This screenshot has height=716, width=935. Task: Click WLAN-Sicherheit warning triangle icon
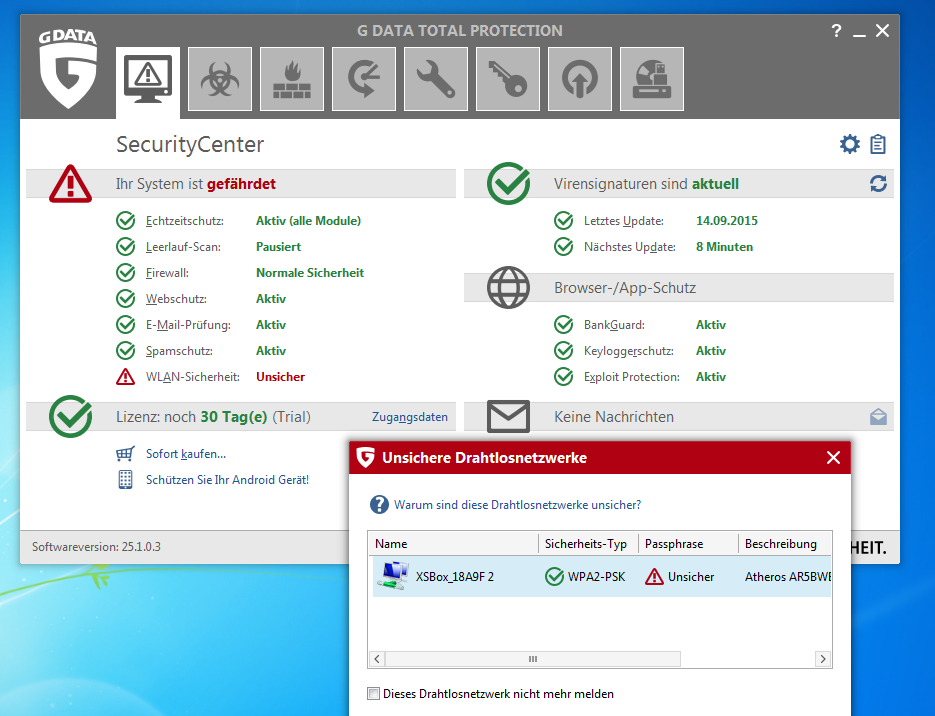click(x=125, y=377)
